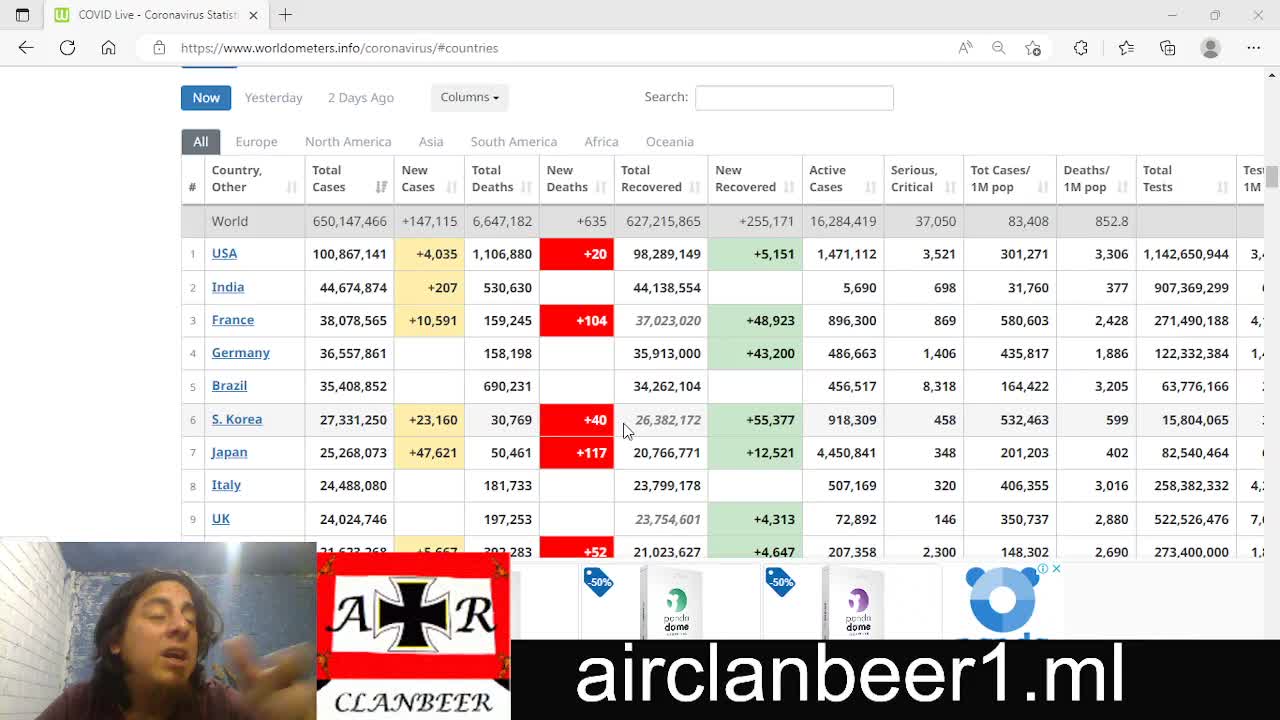Image resolution: width=1280 pixels, height=720 pixels.
Task: Select the Now data button
Action: coord(206,97)
